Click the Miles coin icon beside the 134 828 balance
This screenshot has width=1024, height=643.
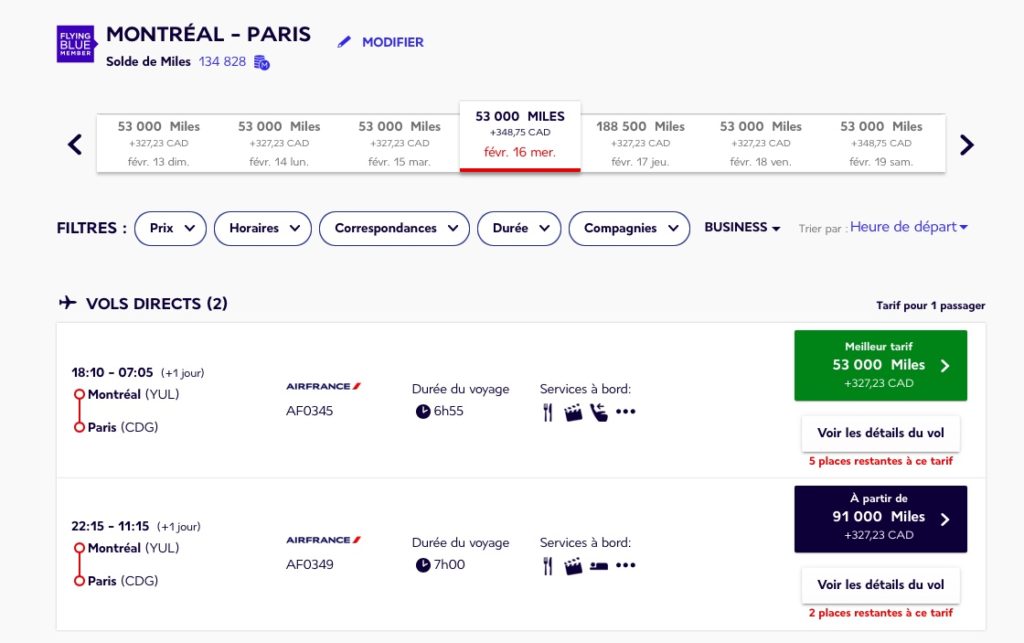click(x=263, y=62)
